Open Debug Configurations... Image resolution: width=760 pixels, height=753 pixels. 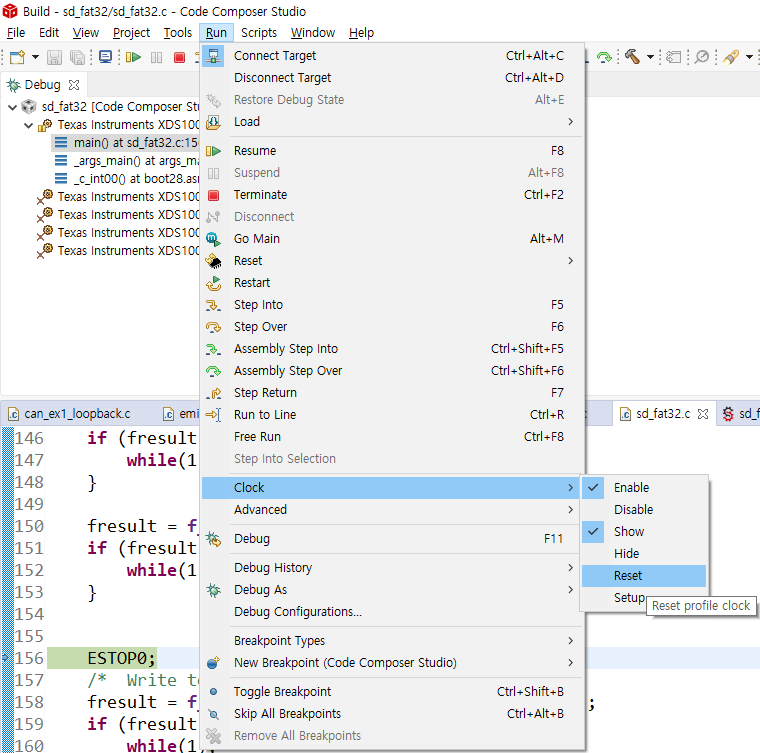(x=391, y=612)
